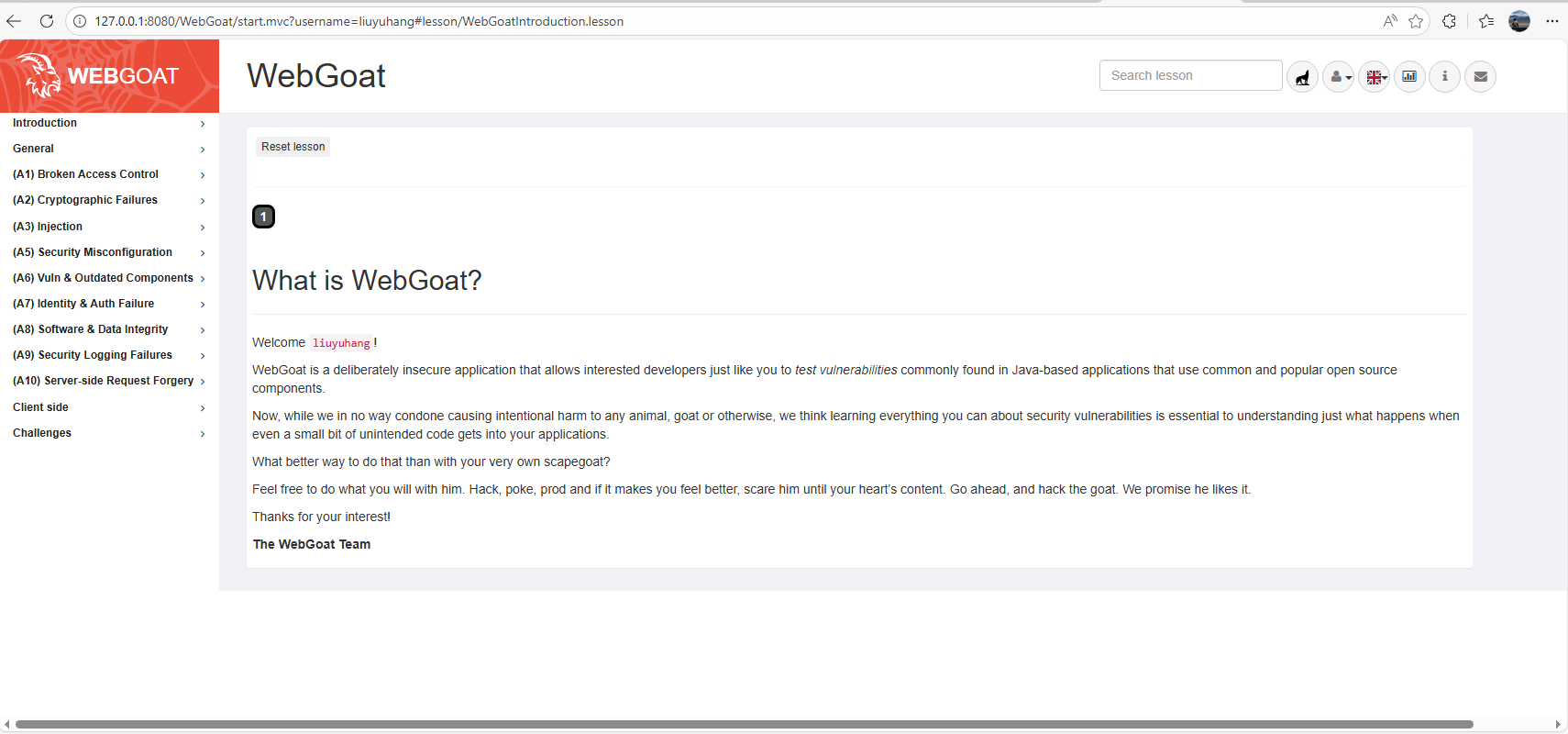Expand (A1) Broken Access Control chevron
The height and width of the screenshot is (734, 1568).
(x=203, y=175)
